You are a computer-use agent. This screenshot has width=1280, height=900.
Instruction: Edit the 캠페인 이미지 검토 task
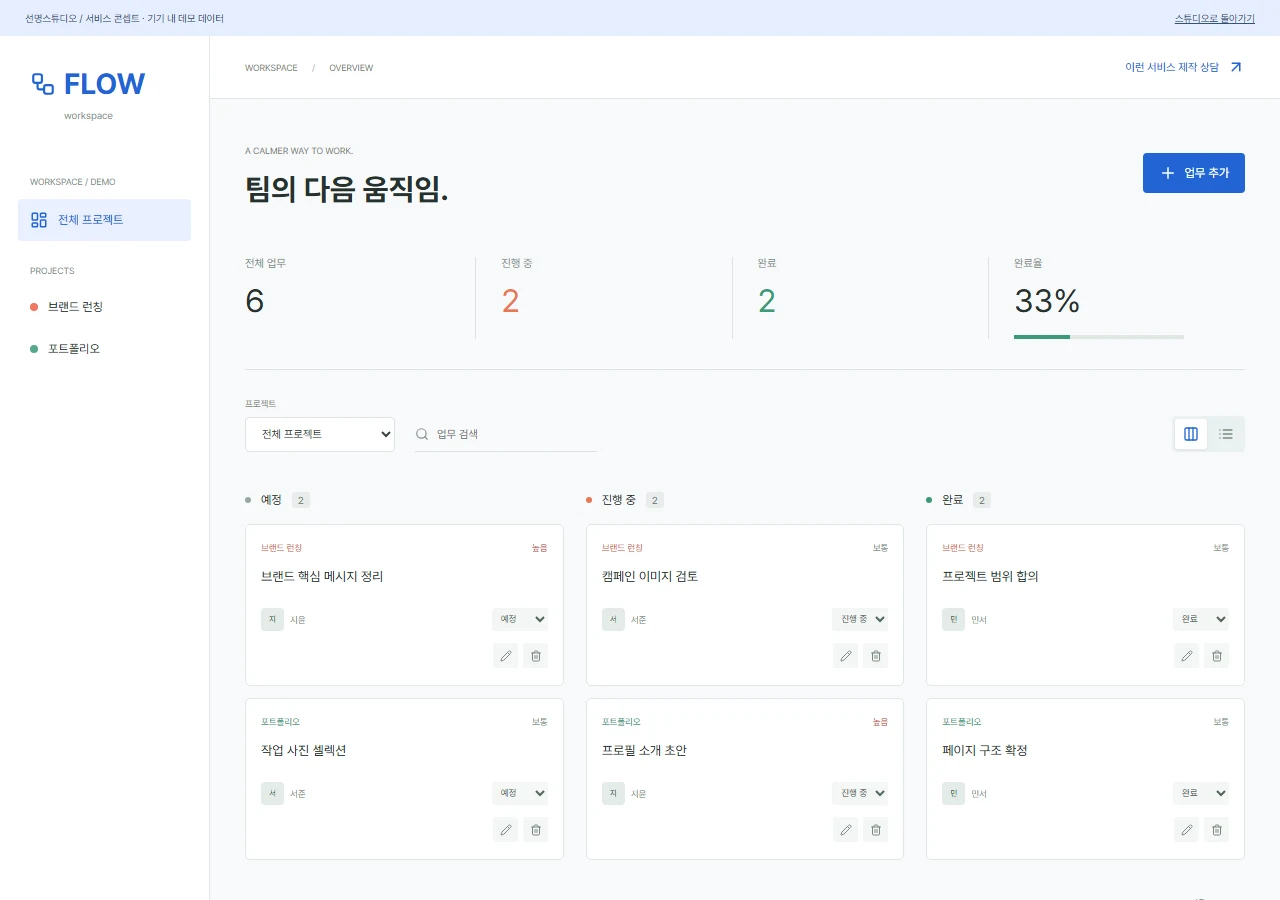pyautogui.click(x=846, y=656)
